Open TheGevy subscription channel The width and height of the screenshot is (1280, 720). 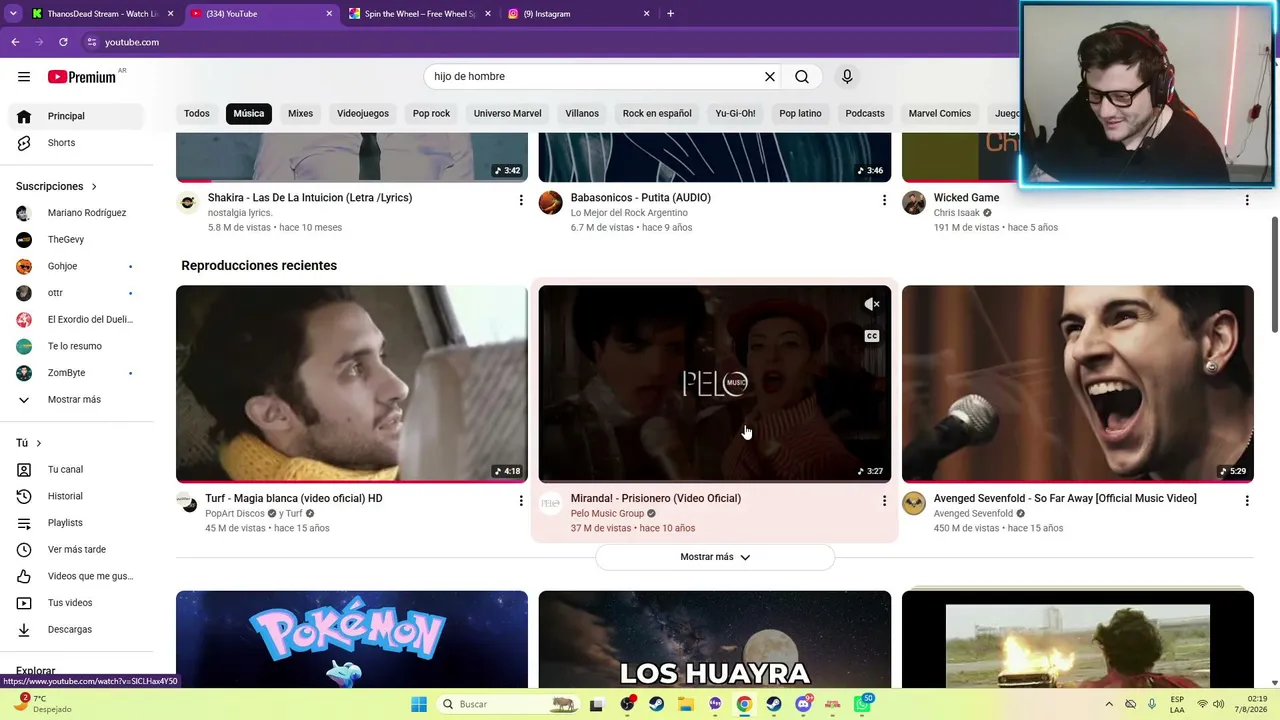[78, 240]
